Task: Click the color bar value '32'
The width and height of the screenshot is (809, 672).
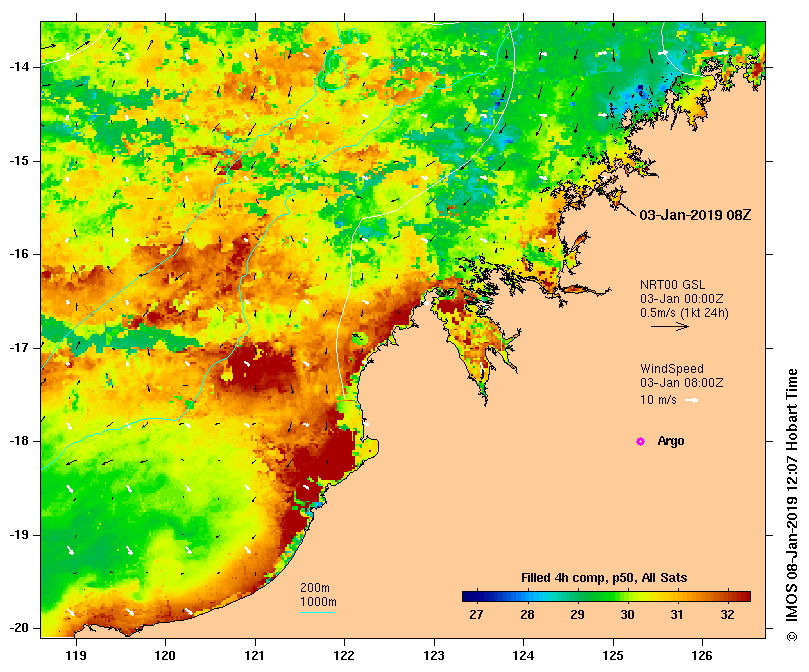Action: pyautogui.click(x=727, y=615)
